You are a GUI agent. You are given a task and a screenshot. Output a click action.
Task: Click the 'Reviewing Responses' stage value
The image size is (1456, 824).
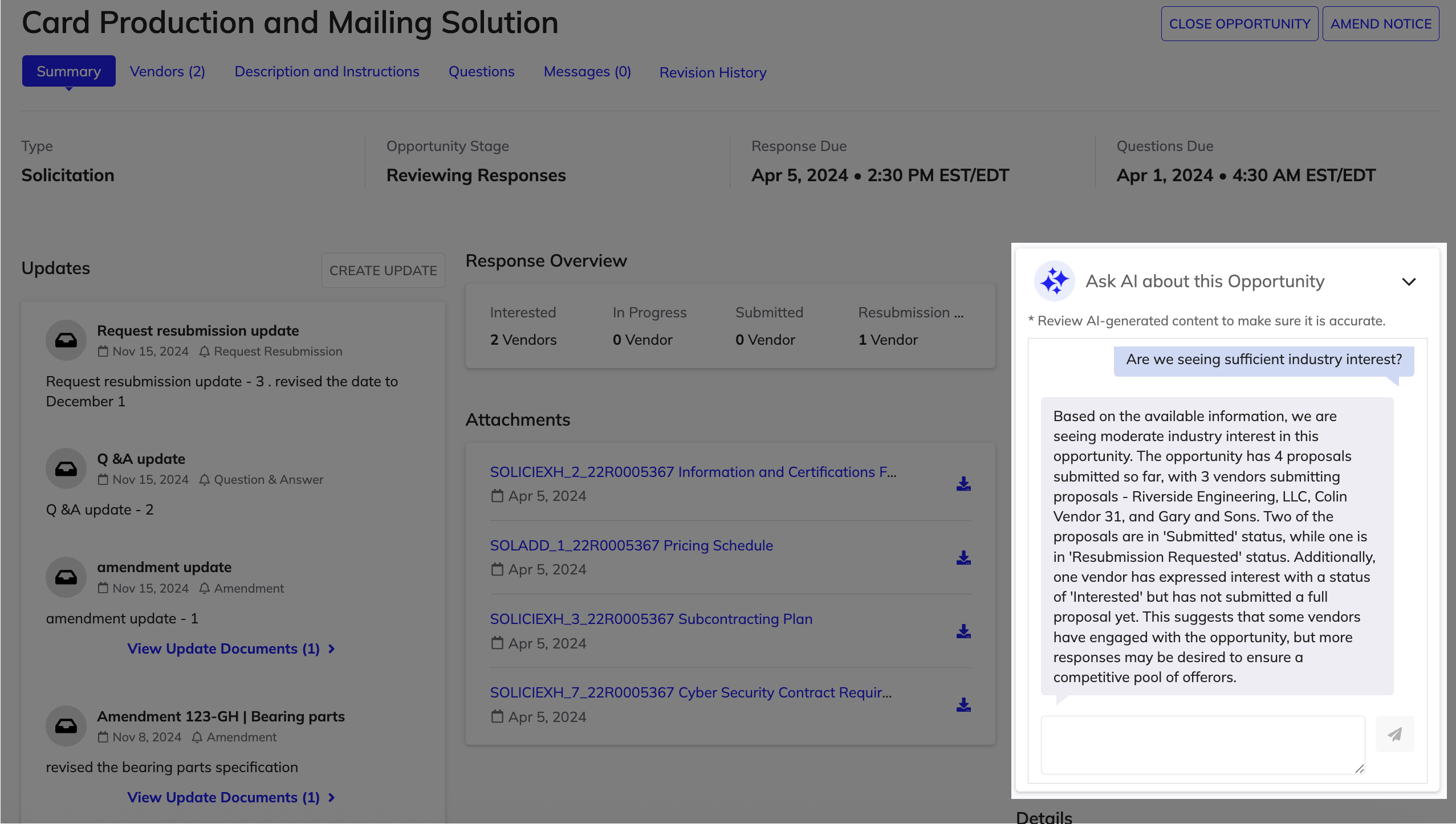476,175
